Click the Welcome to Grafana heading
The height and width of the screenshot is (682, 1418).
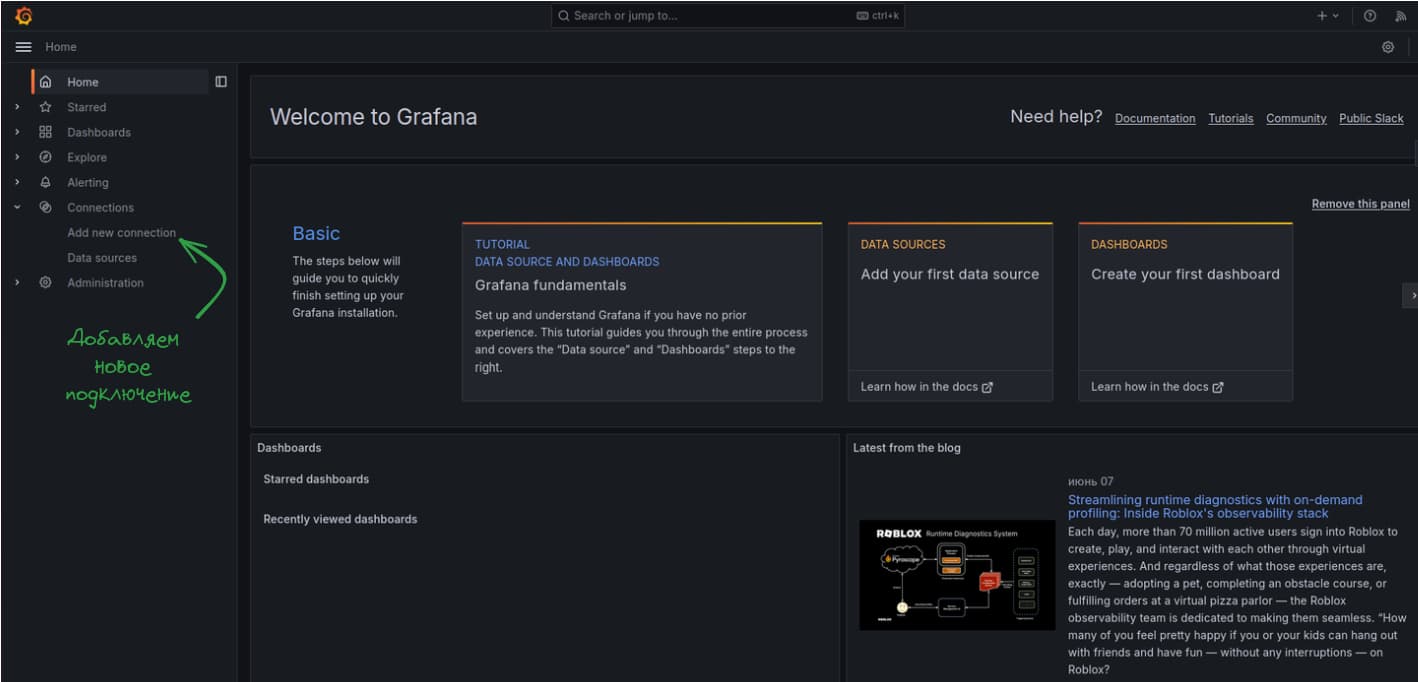pos(373,117)
